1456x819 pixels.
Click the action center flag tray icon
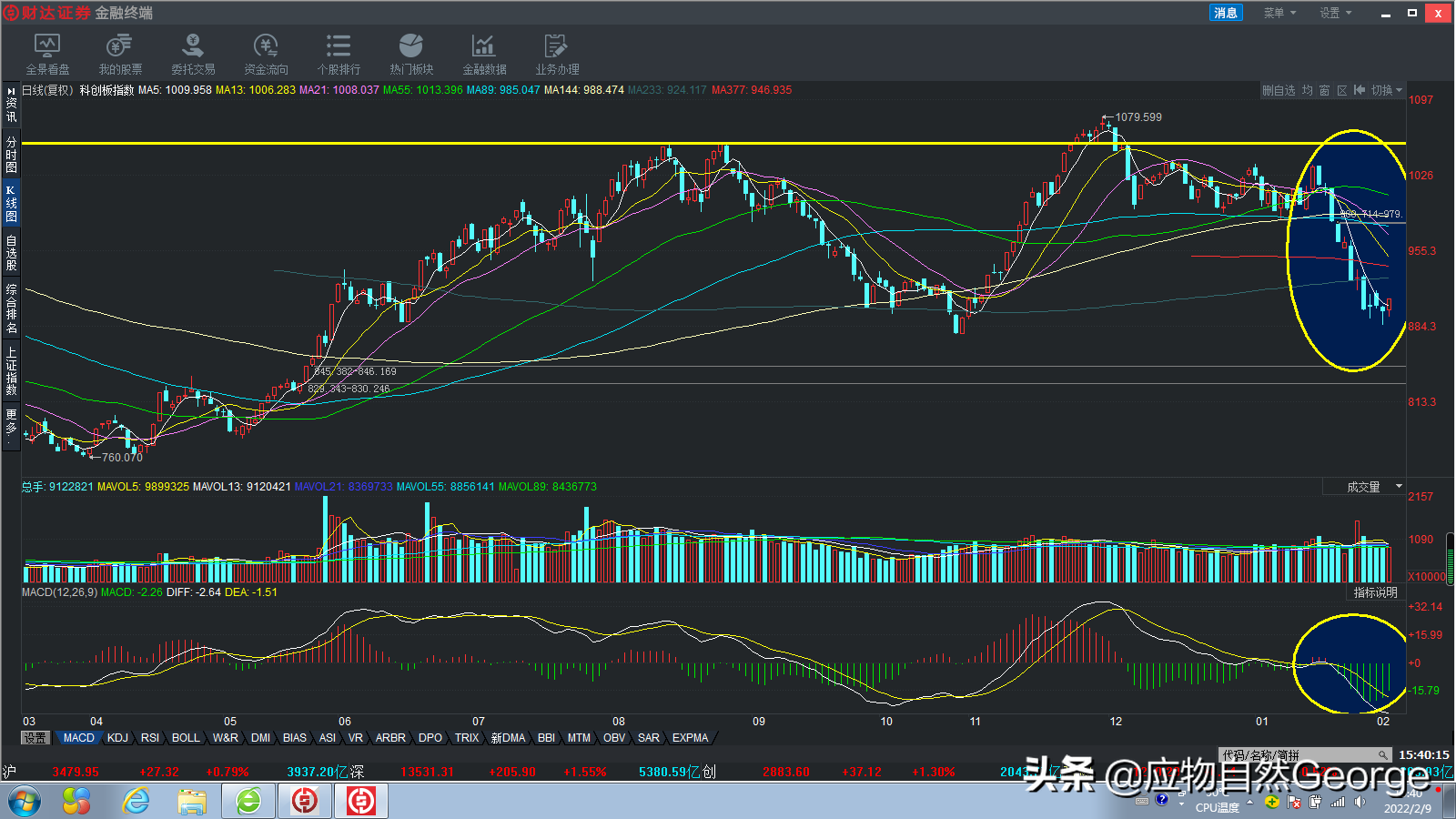1294,802
